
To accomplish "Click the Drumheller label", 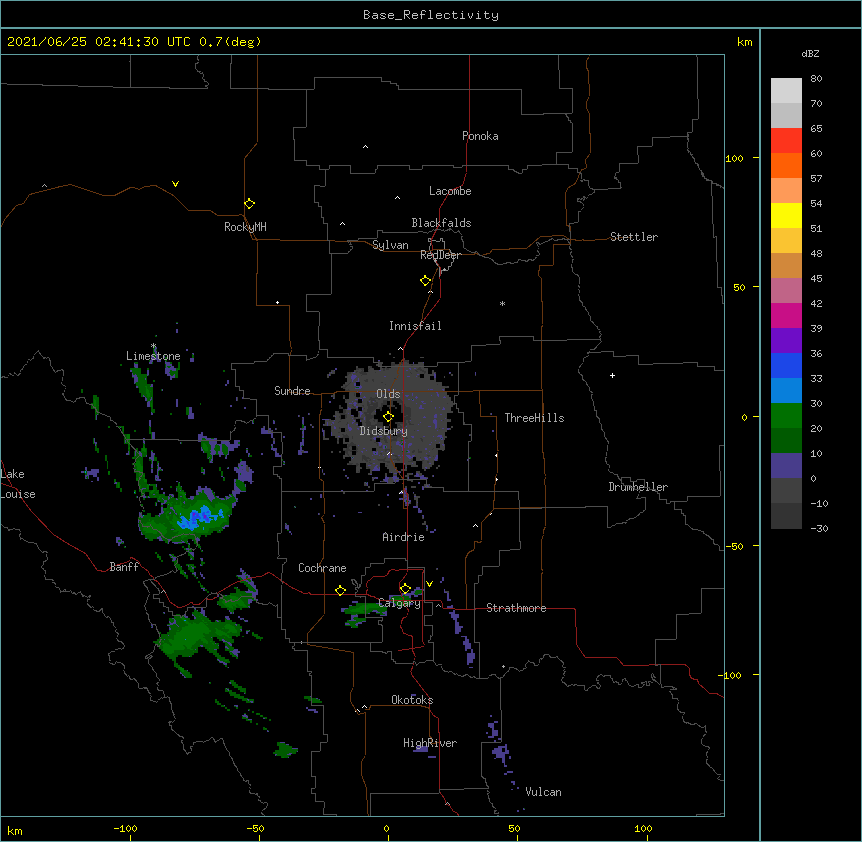I will (x=638, y=487).
